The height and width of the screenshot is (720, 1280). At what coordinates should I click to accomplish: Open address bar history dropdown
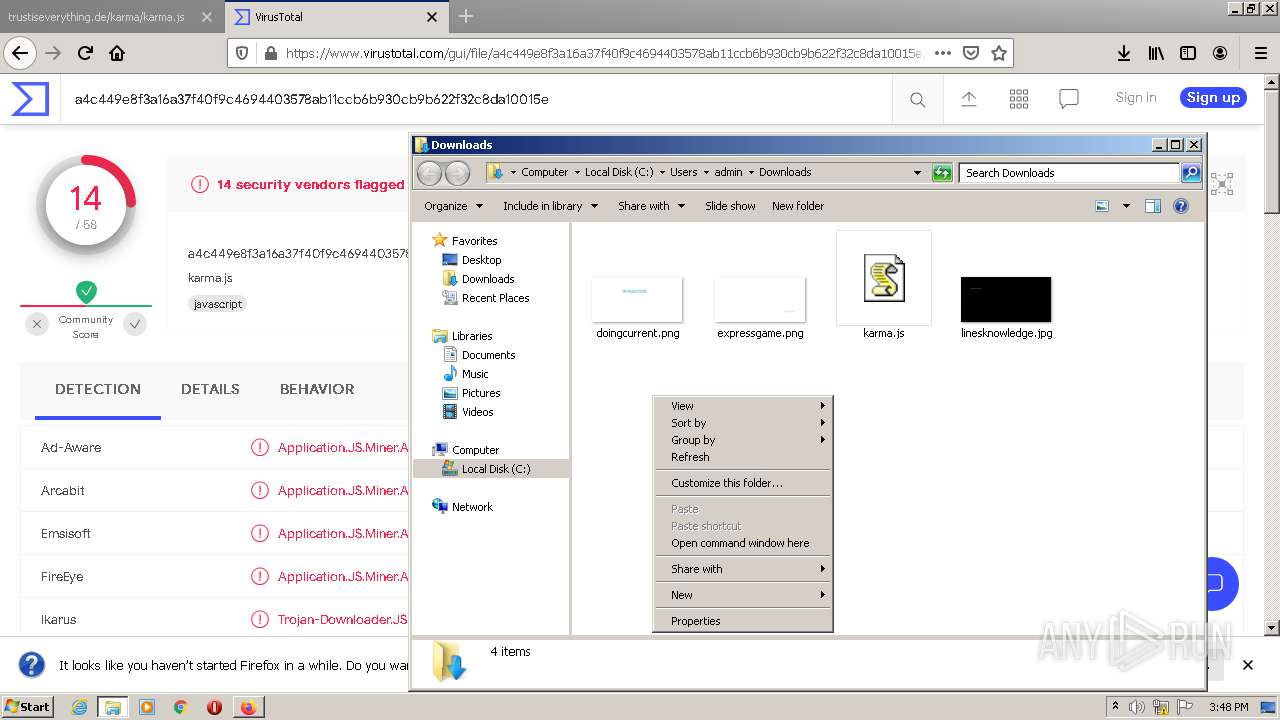tap(917, 172)
